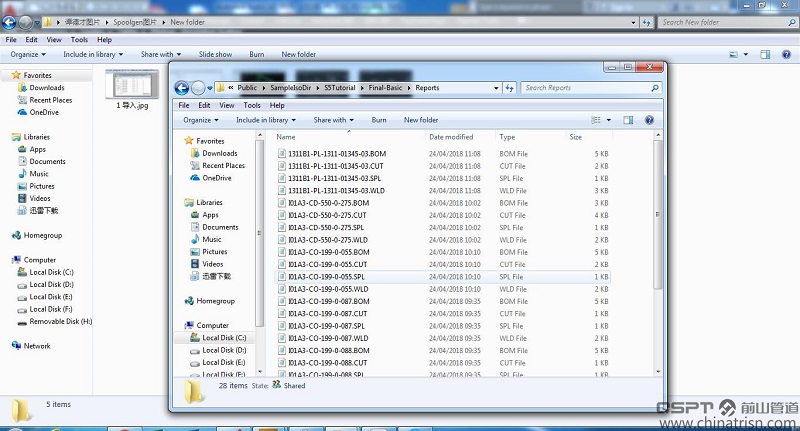
Task: Click the refresh icon beside the Reports address bar
Action: [x=511, y=88]
